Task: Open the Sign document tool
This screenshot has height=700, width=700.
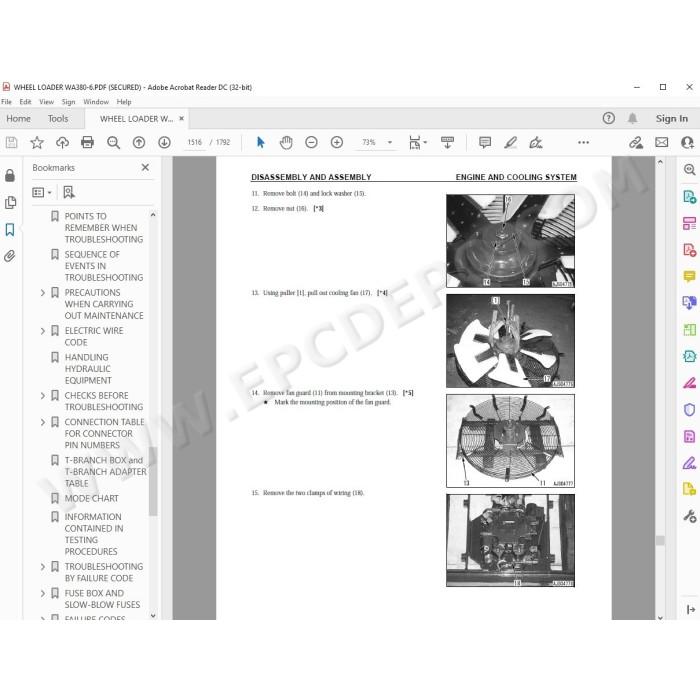Action: 536,142
